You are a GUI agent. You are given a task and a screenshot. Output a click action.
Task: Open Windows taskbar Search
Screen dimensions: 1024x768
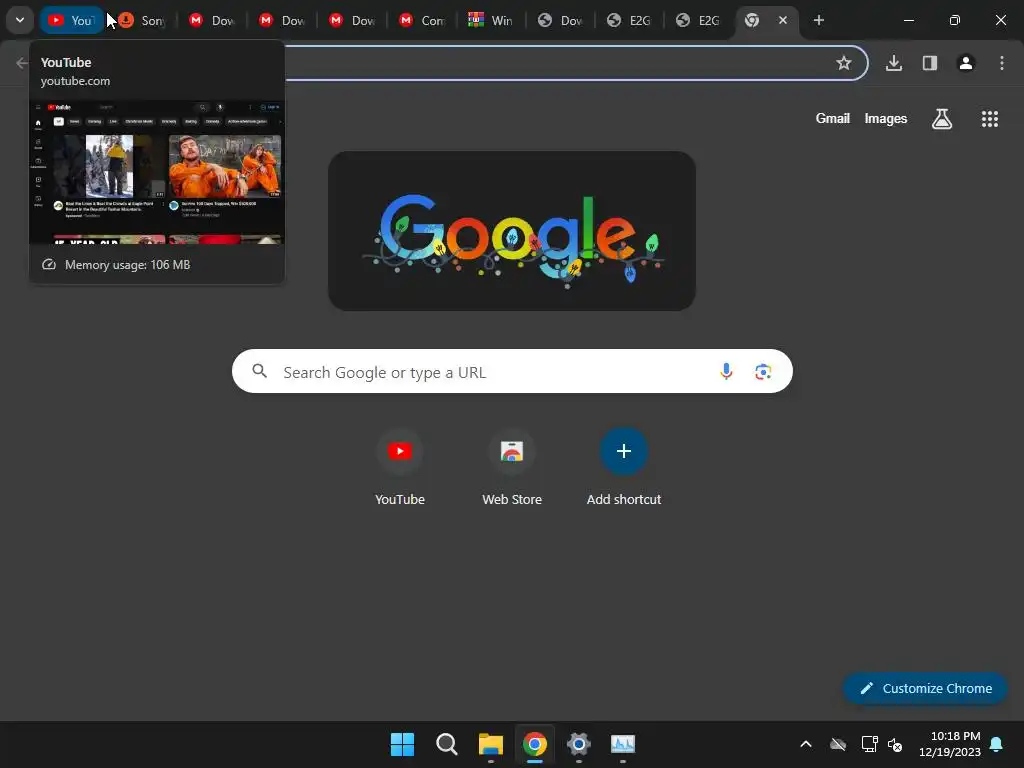point(447,744)
